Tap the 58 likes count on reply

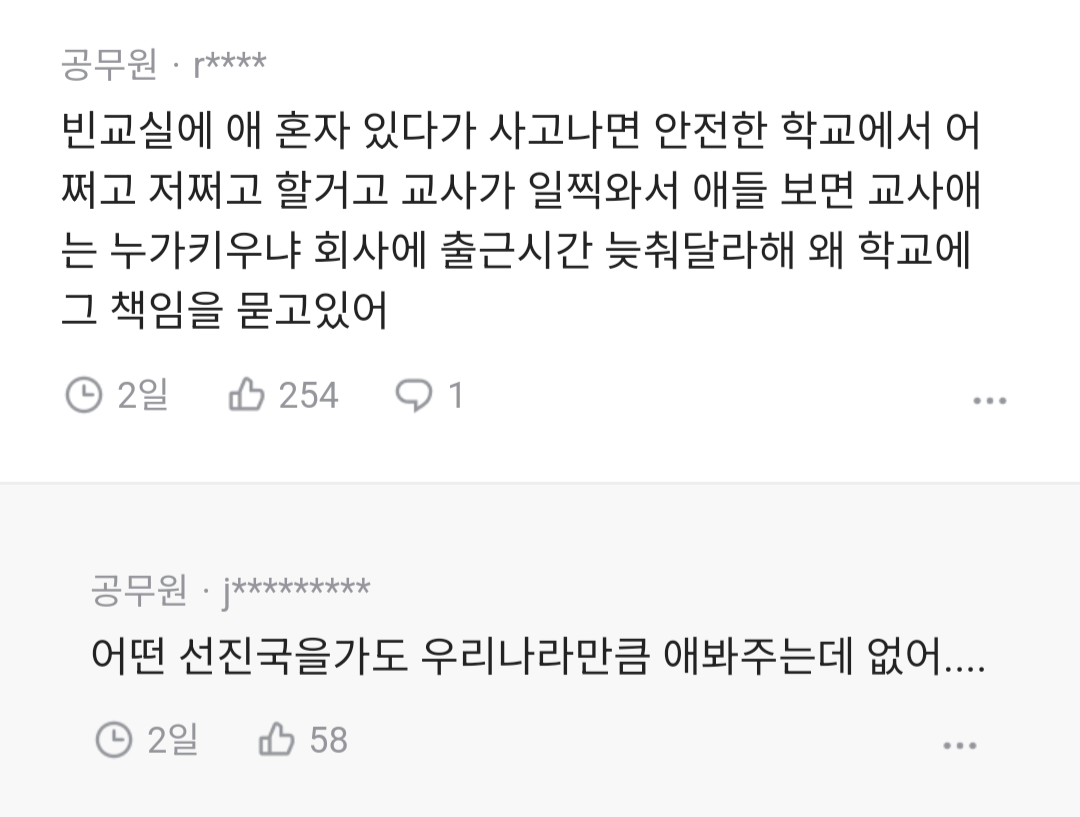coord(329,740)
